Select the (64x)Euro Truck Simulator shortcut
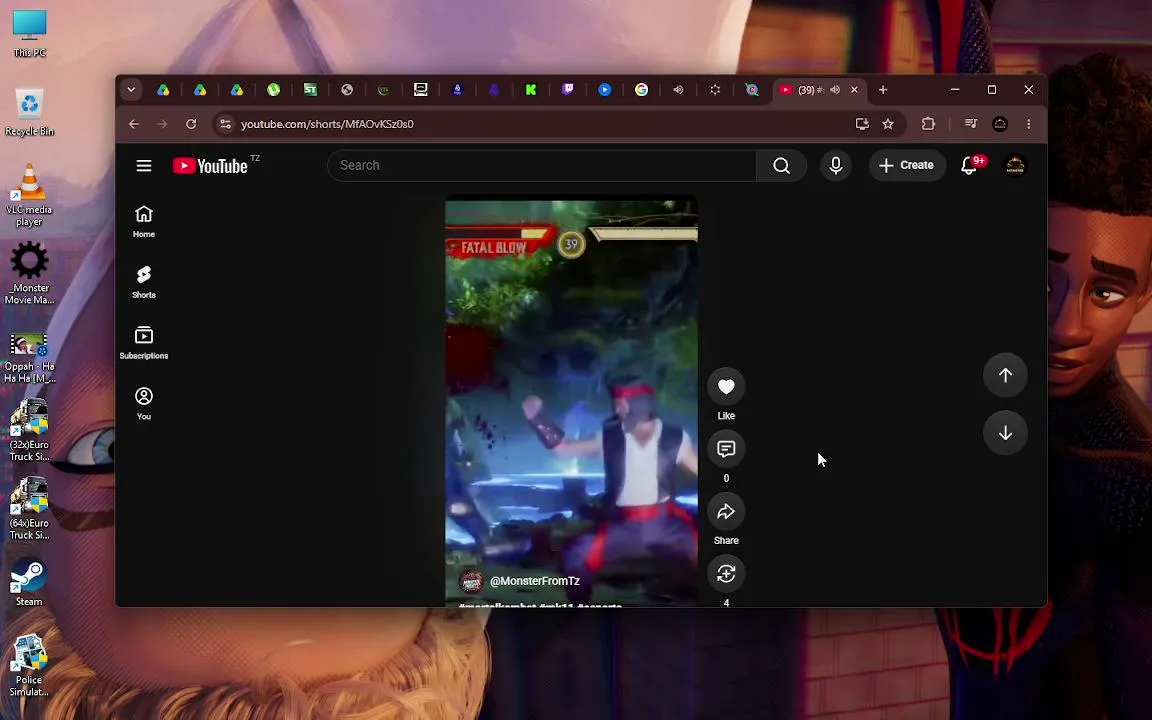 [29, 509]
